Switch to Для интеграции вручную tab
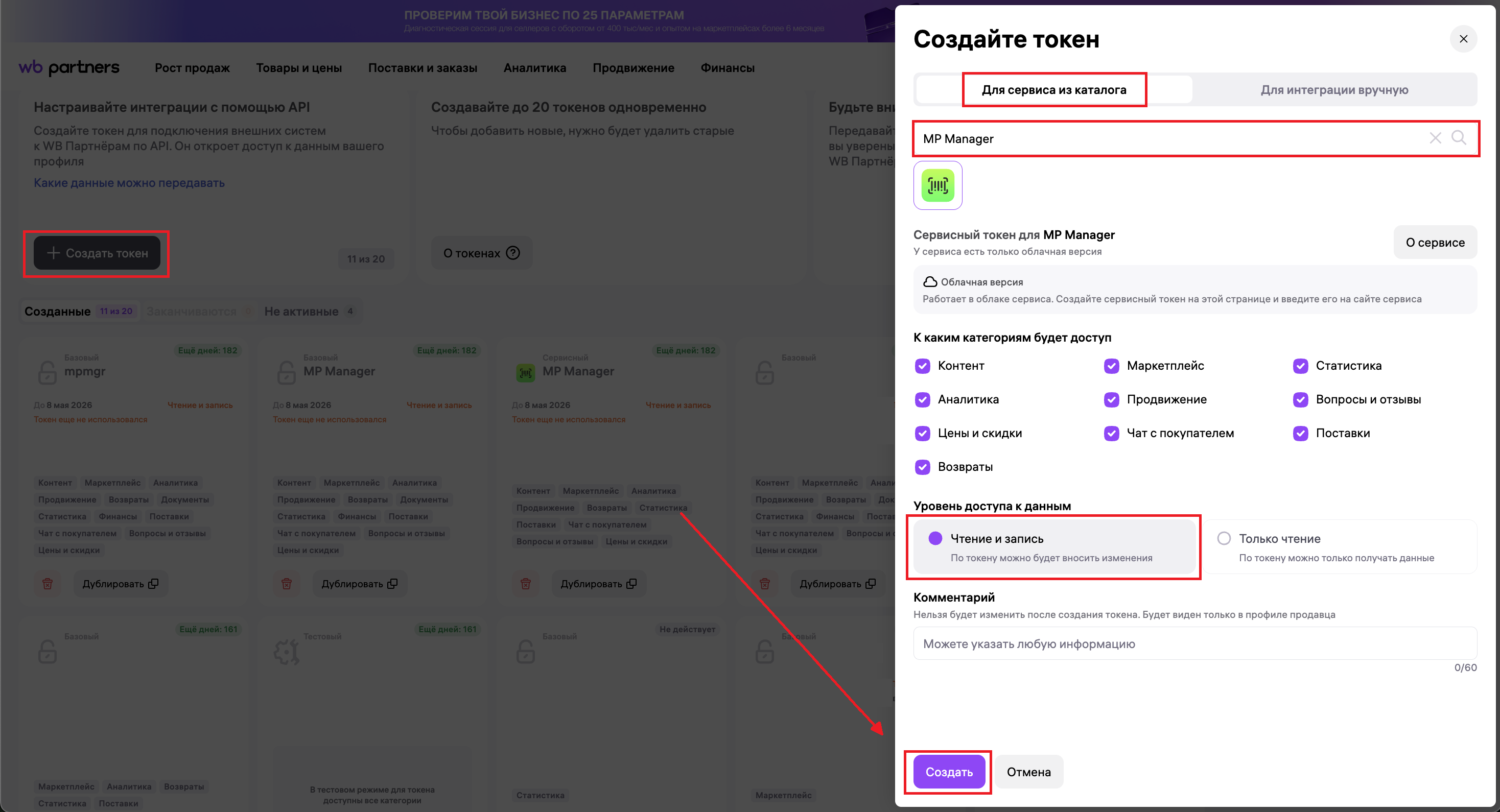Screen dimensions: 1500x812 coord(1334,90)
